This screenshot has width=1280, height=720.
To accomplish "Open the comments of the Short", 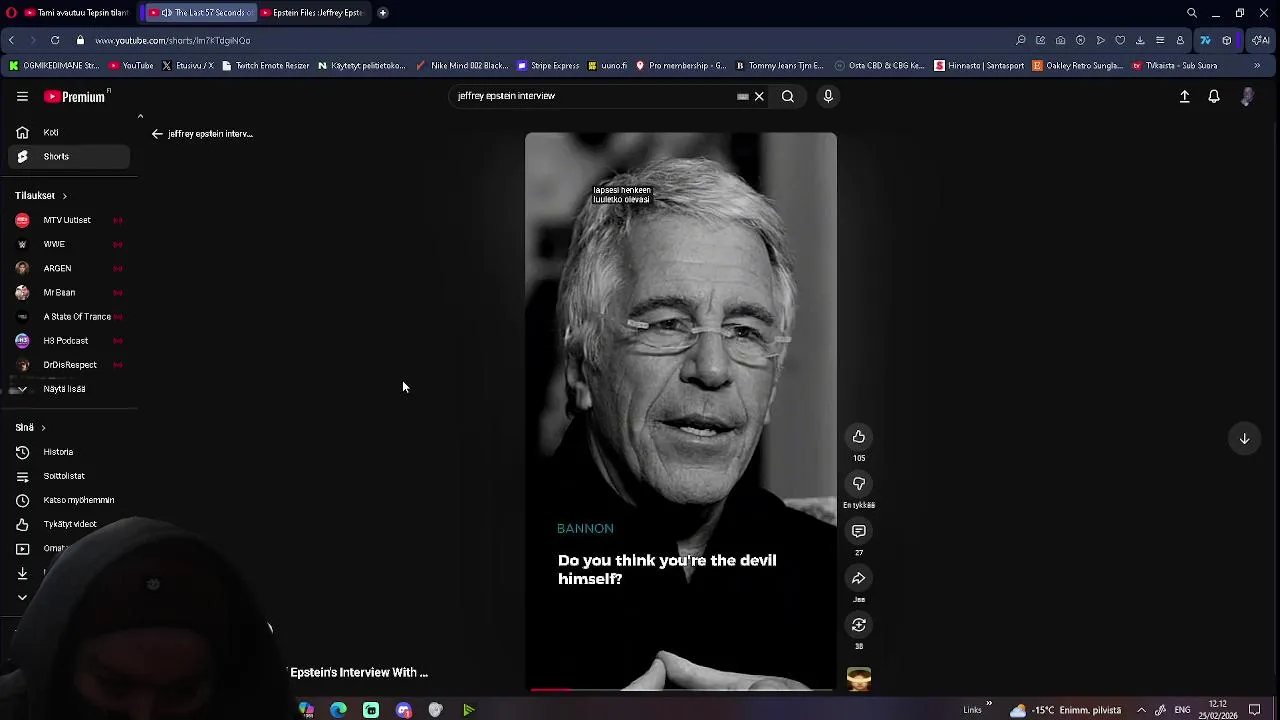I will tap(859, 531).
